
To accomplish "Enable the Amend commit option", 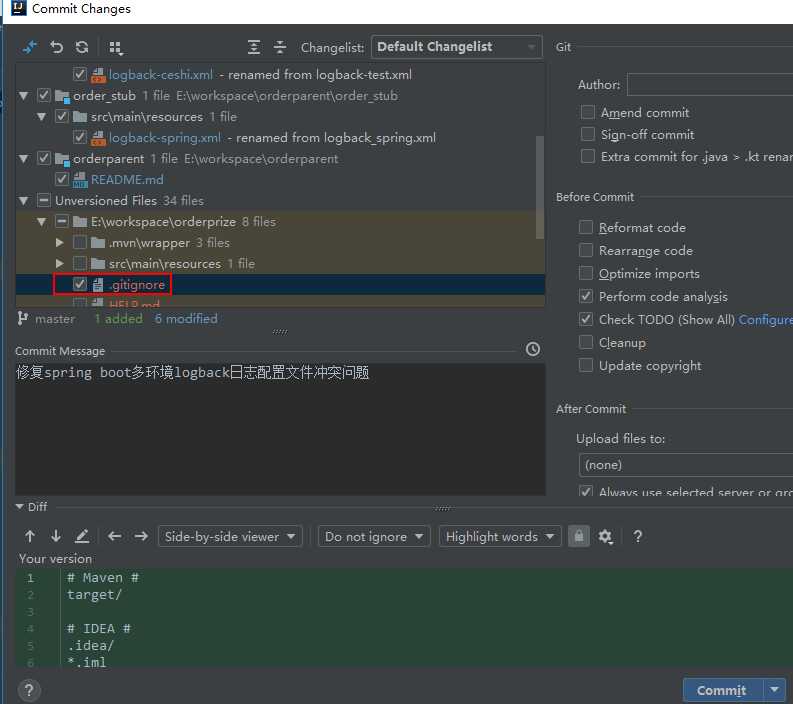I will 588,112.
